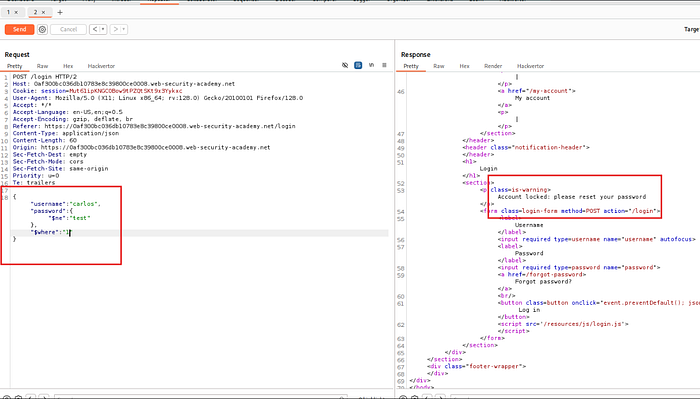Send the request with the Send button

click(20, 29)
